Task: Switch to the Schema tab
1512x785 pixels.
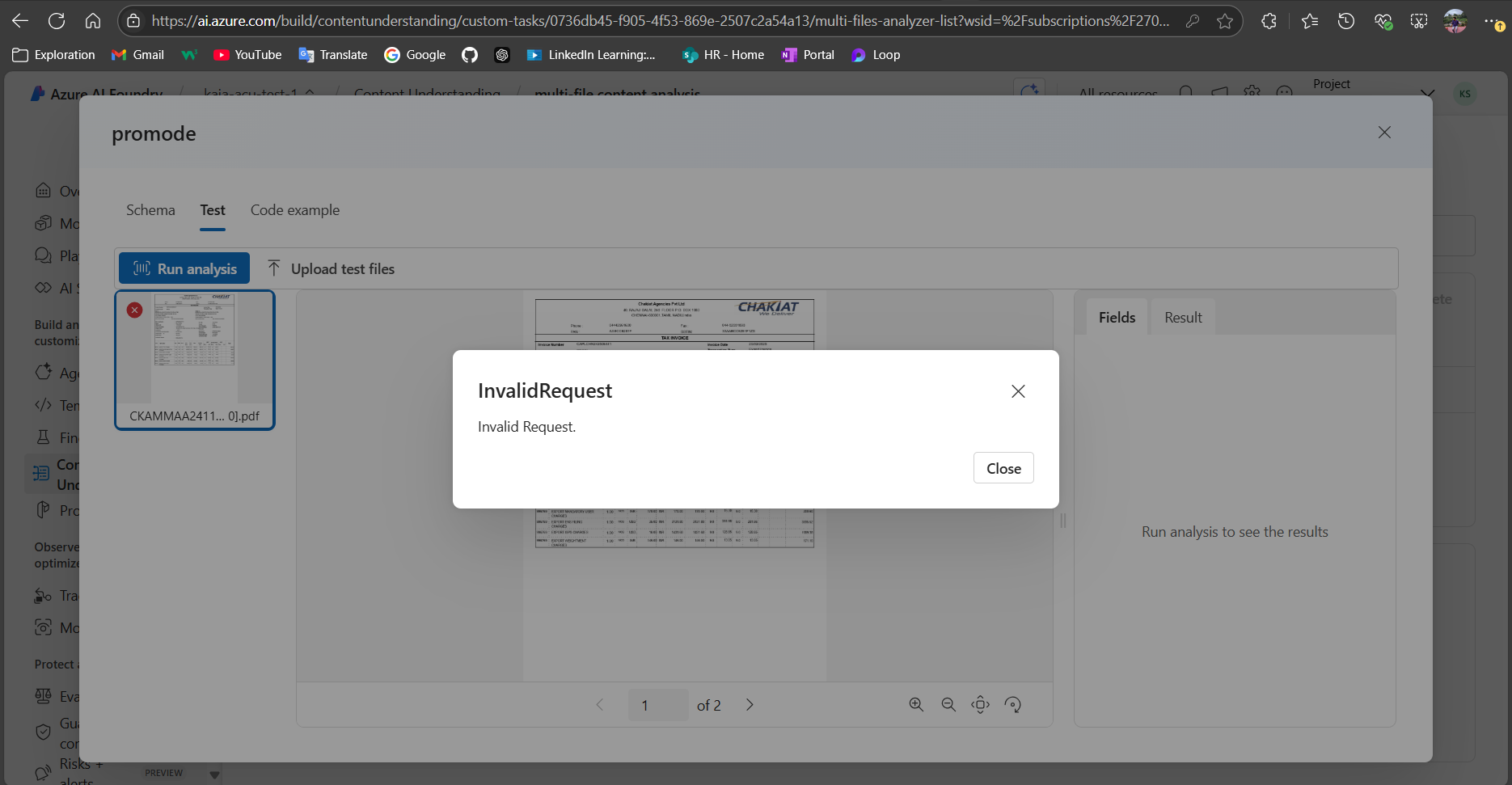Action: click(150, 210)
